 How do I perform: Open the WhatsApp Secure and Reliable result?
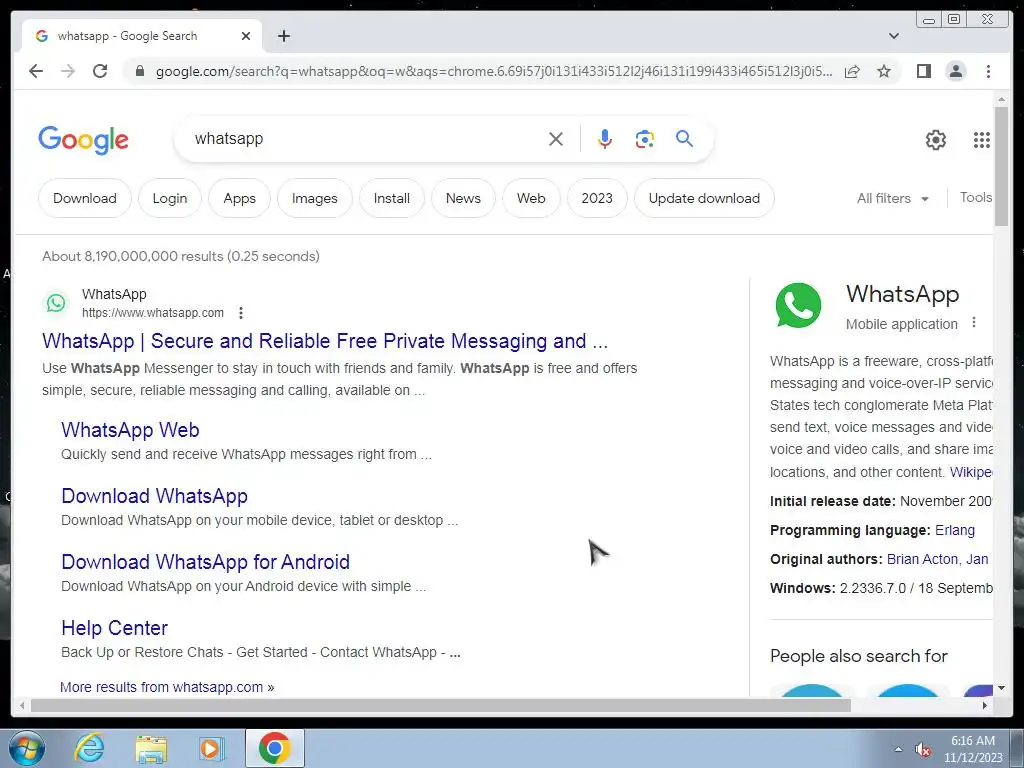coord(325,341)
